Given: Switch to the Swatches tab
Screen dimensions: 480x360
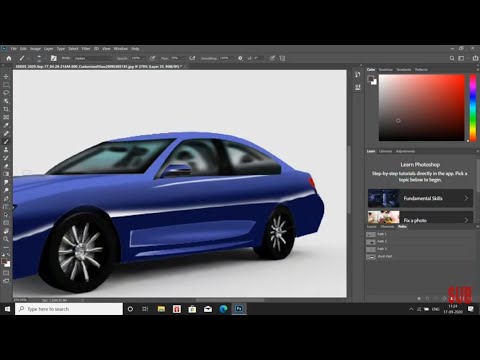Looking at the screenshot, I should [386, 70].
